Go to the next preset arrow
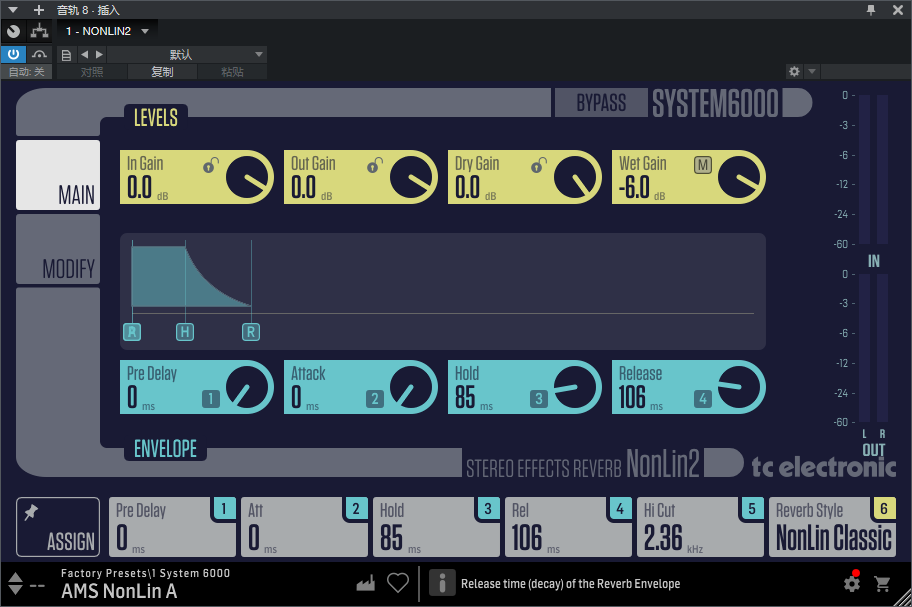Viewport: 912px width, 607px height. [x=99, y=55]
